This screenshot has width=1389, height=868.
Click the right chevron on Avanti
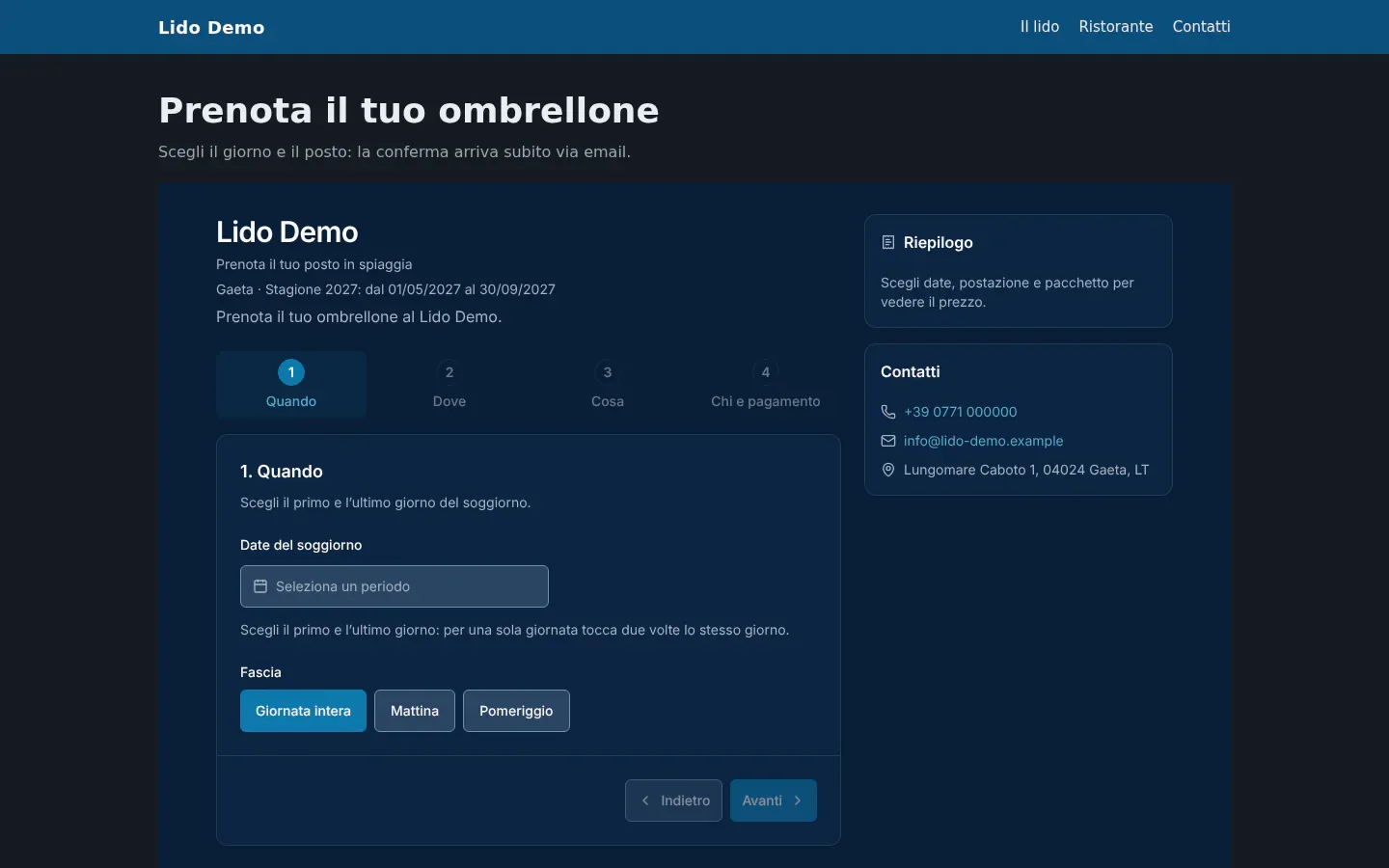point(798,800)
